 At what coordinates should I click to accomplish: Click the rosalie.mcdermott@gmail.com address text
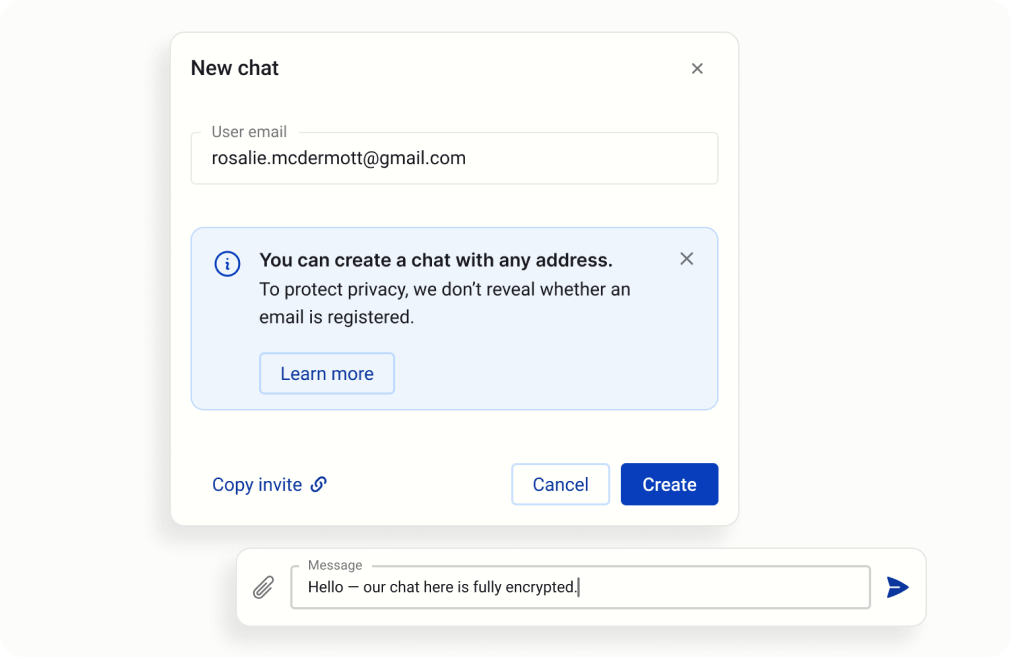[338, 158]
